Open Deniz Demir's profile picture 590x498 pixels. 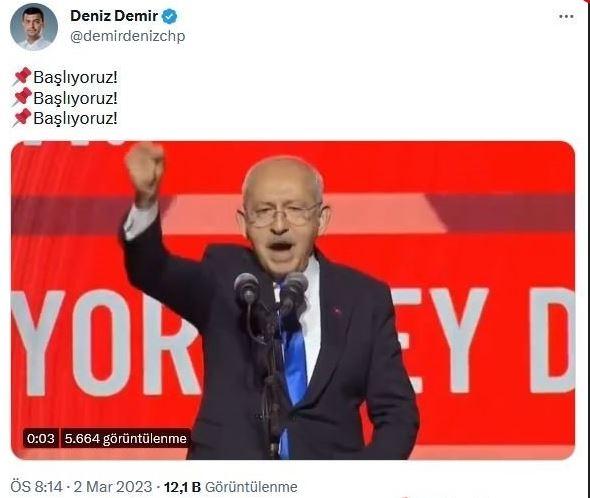(x=34, y=27)
